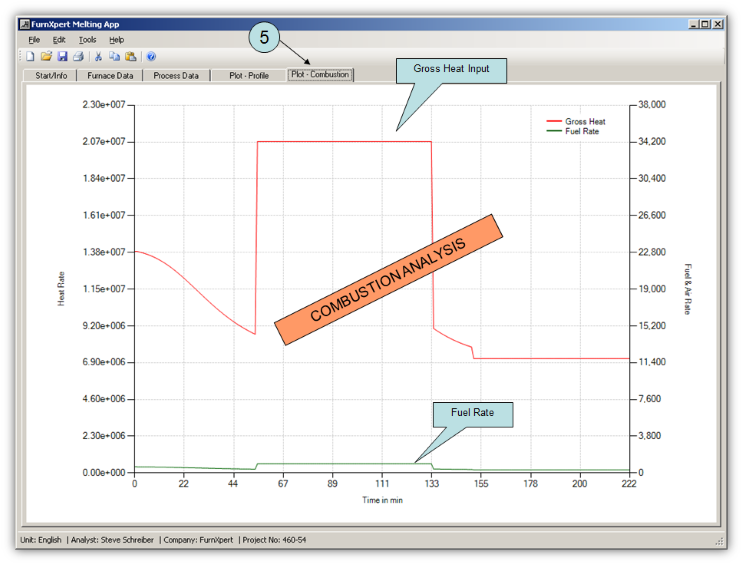Screen dimensions: 743x565
Task: Click the Save floppy disk icon
Action: click(62, 56)
